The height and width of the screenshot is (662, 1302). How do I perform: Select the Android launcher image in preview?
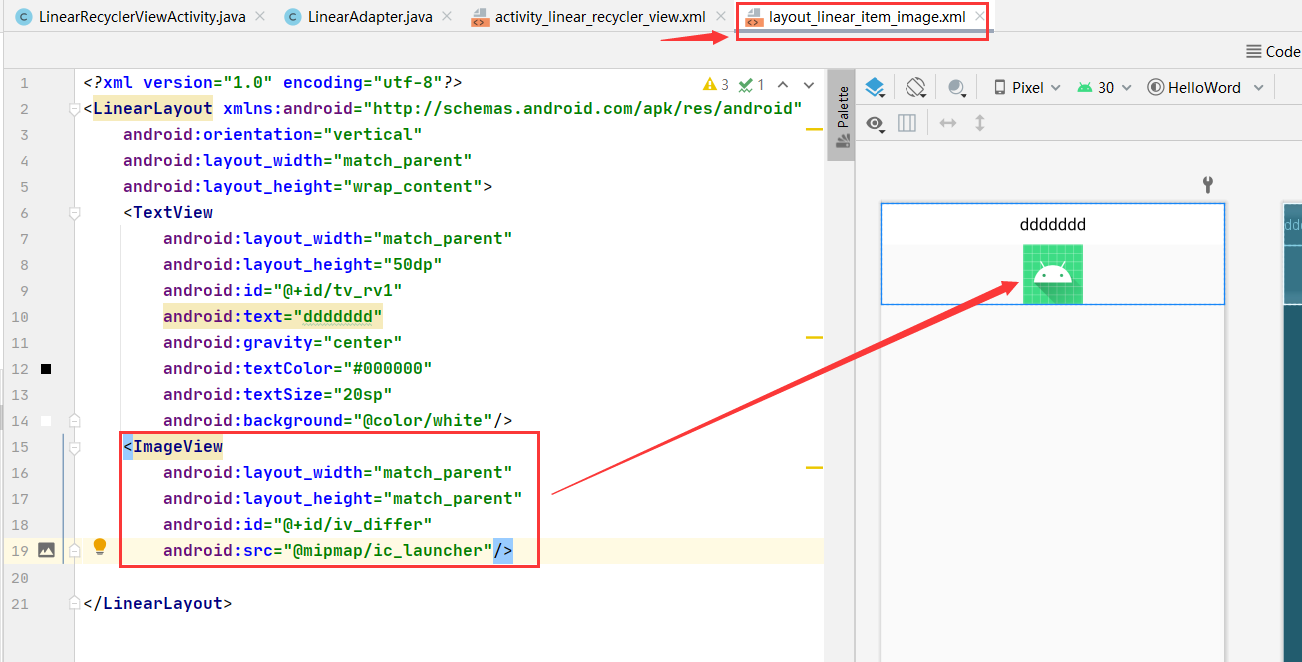tap(1052, 274)
